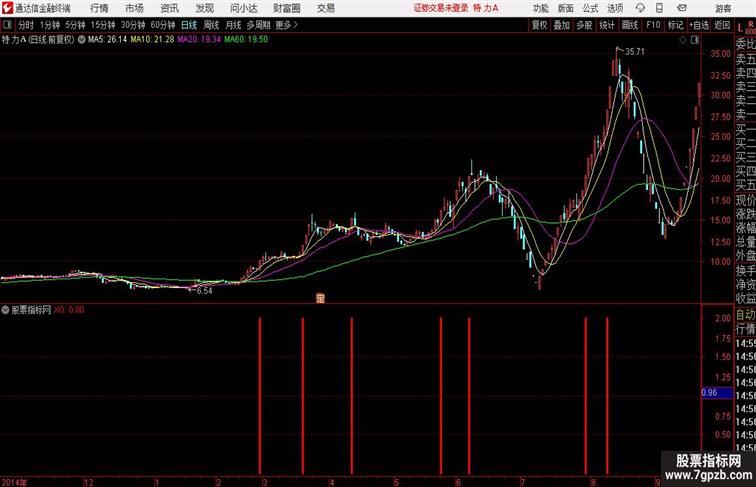The height and width of the screenshot is (487, 756).
Task: Click the 6.54 low price label
Action: point(204,291)
